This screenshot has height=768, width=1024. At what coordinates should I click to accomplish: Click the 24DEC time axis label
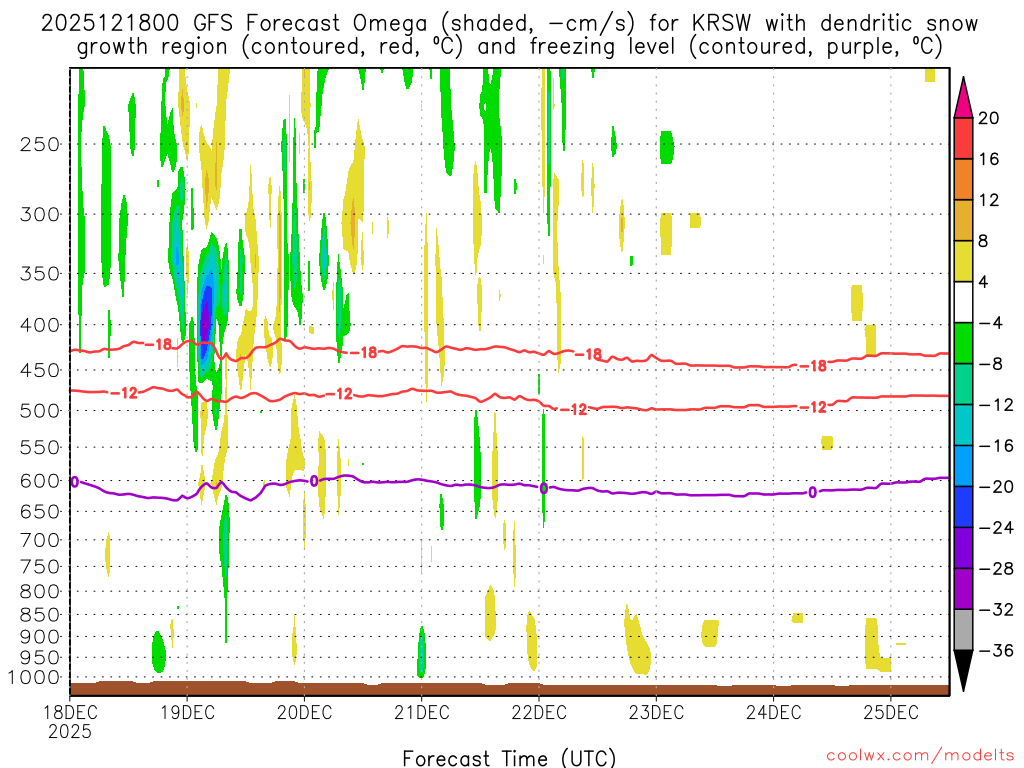(774, 712)
